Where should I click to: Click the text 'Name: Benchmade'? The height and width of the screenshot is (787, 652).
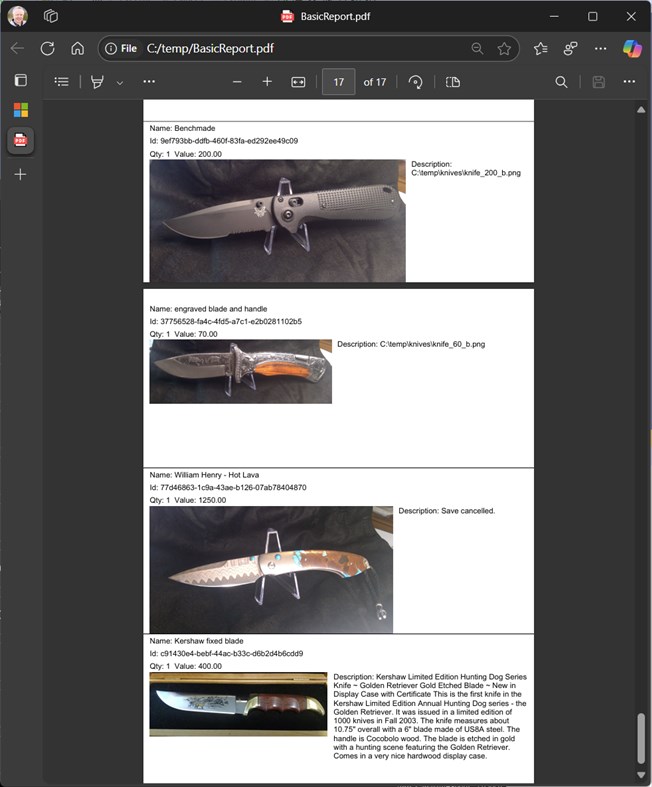[x=182, y=128]
